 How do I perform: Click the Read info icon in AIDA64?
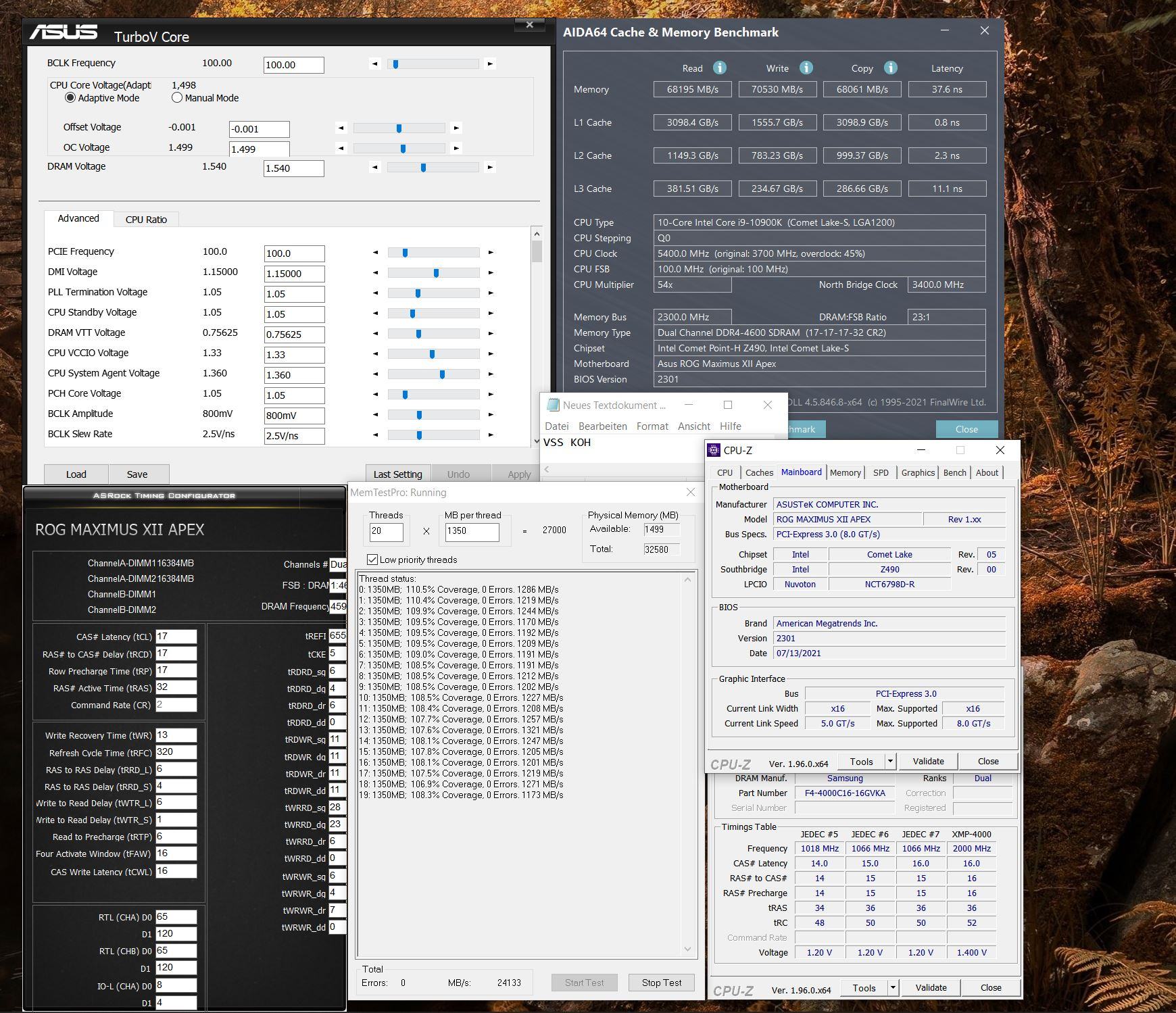(720, 68)
